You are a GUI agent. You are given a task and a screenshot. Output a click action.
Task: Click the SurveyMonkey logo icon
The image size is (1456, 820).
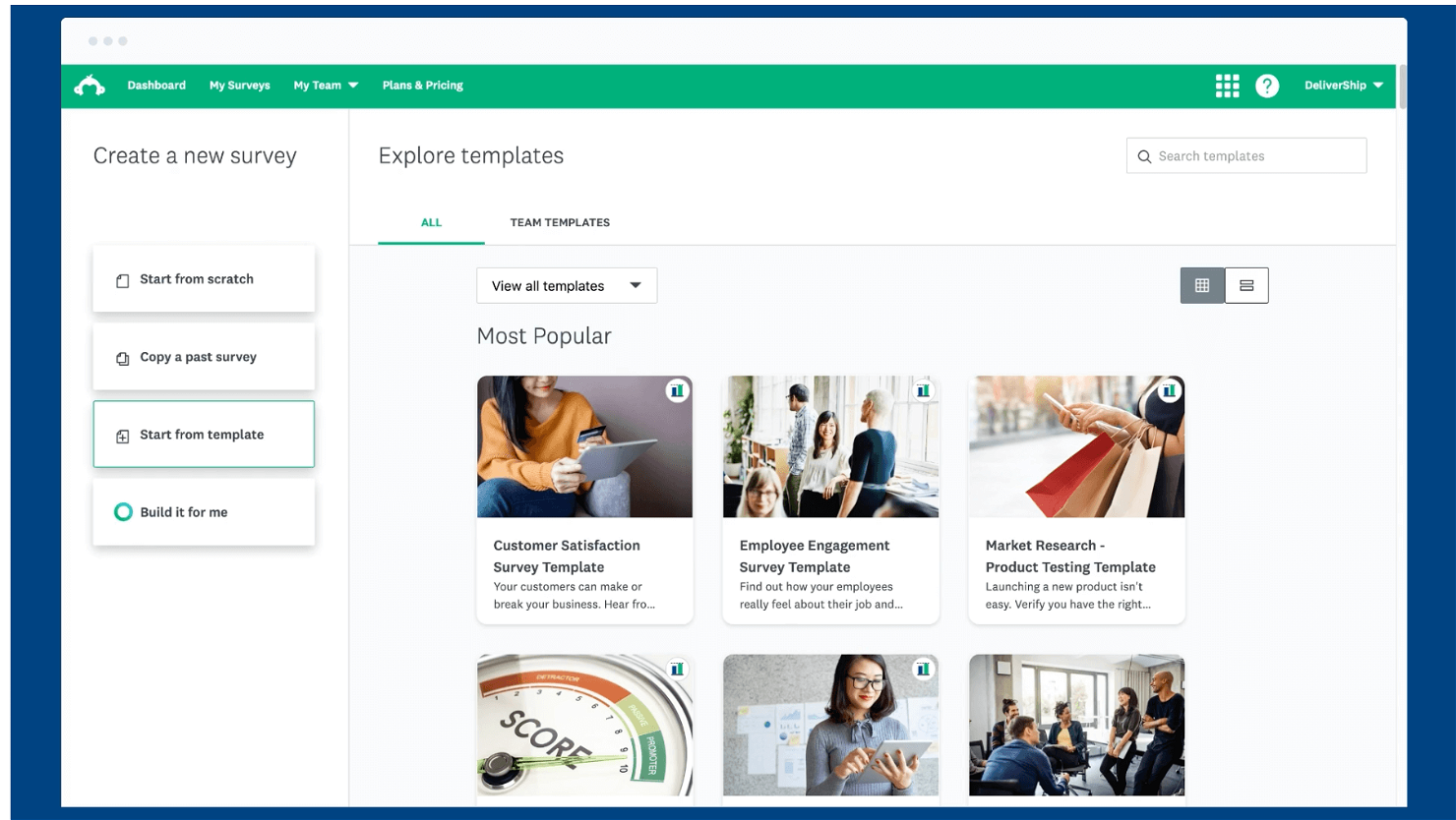point(90,86)
